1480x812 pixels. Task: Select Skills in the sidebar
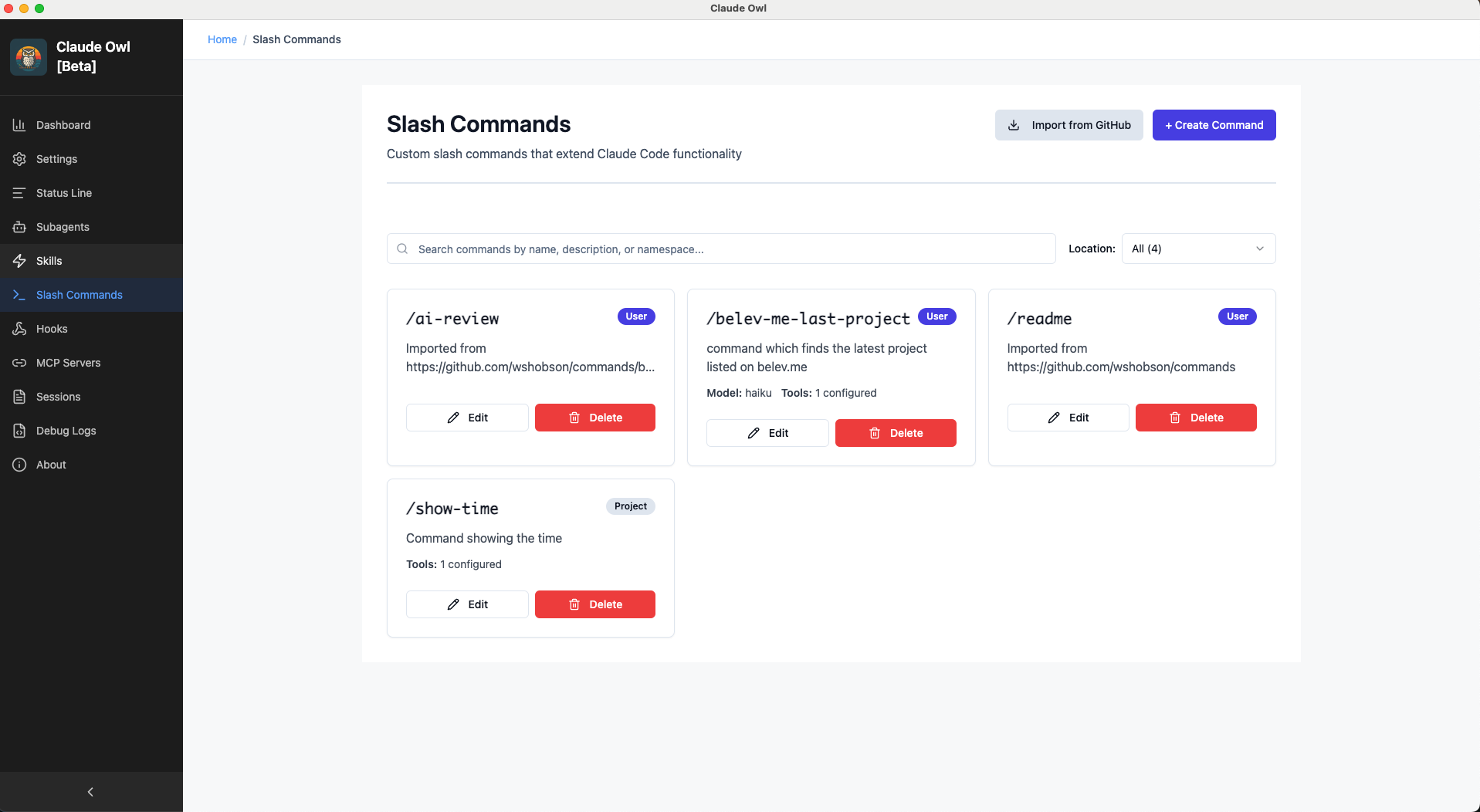[91, 261]
